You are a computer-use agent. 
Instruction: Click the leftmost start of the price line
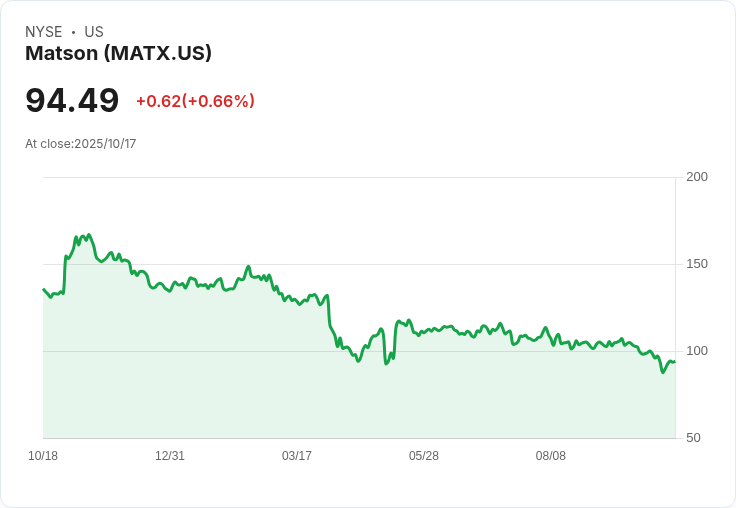tap(43, 289)
